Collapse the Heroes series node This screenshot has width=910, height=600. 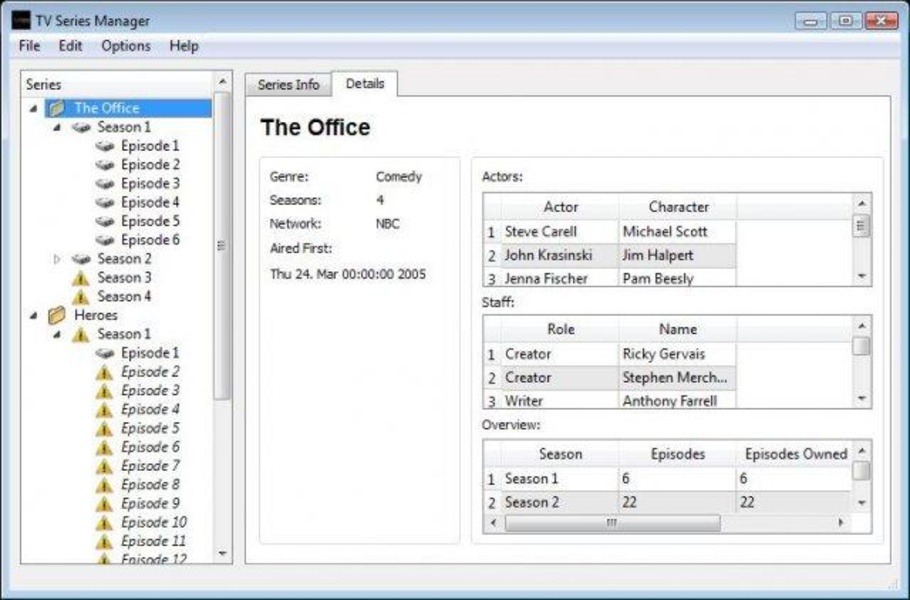tap(35, 316)
